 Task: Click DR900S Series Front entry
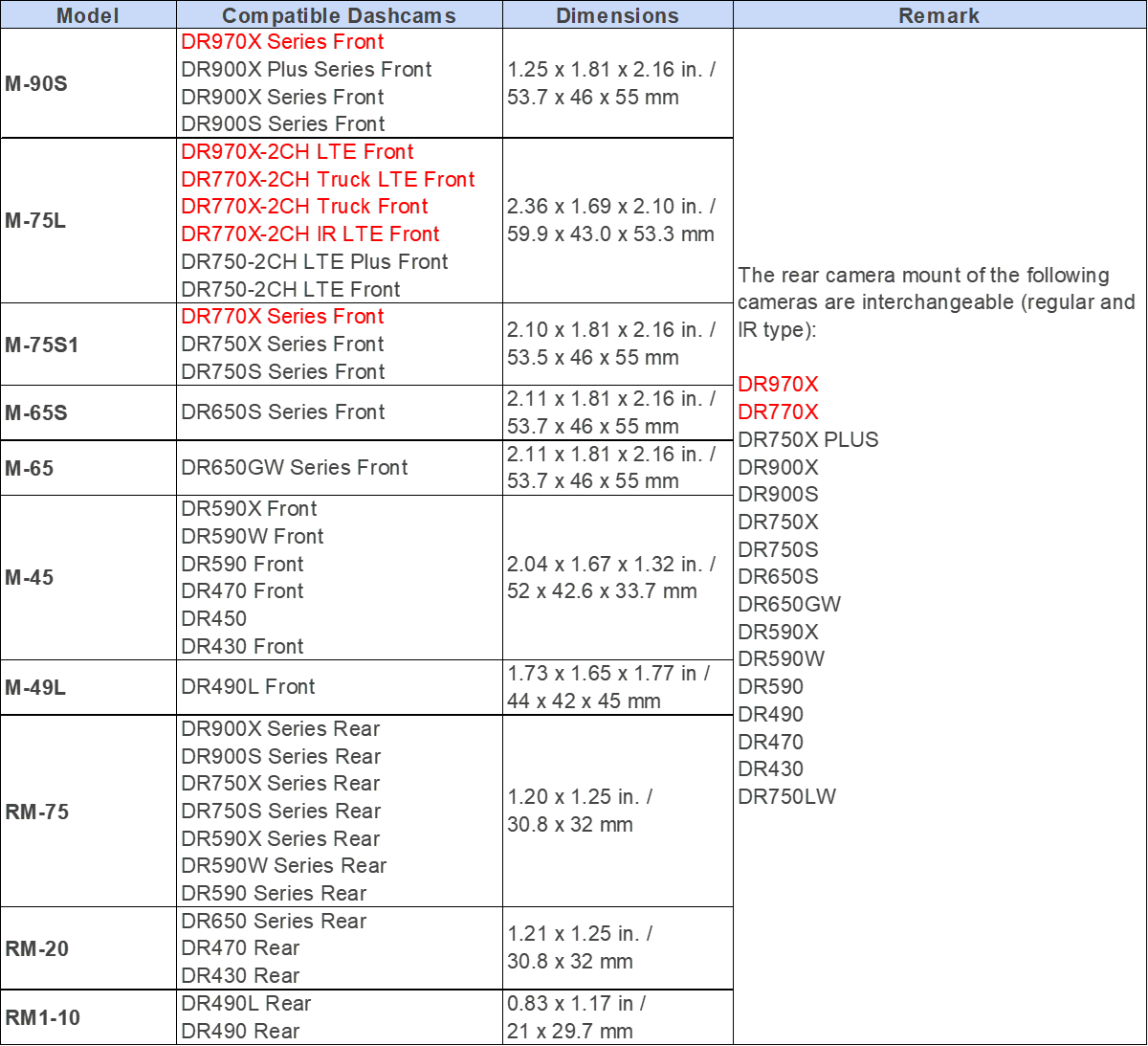(x=283, y=124)
